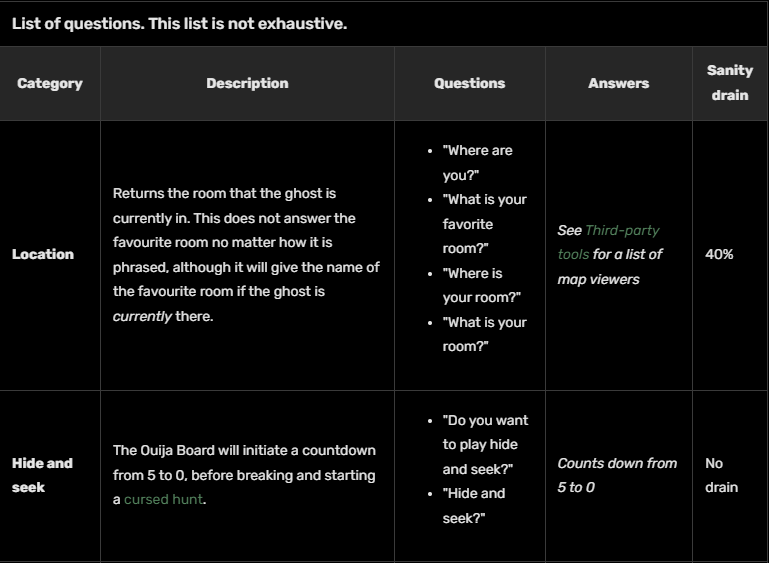The image size is (769, 563).
Task: Click the short "Hide and seek?" question bullet
Action: coord(474,505)
